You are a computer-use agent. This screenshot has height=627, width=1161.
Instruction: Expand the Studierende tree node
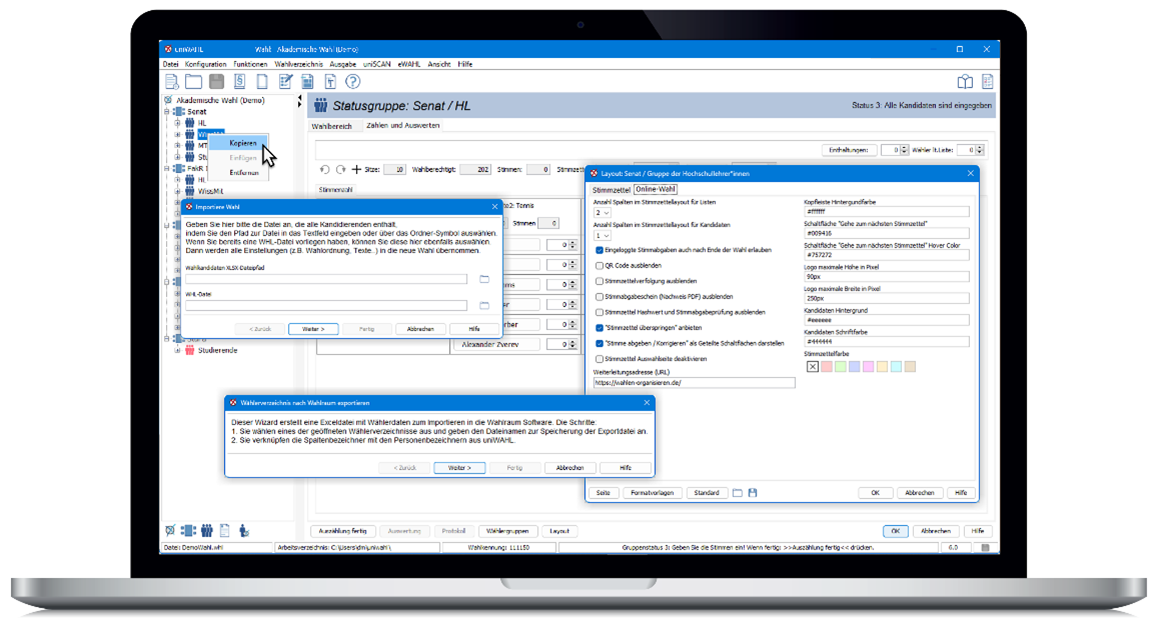click(x=178, y=350)
